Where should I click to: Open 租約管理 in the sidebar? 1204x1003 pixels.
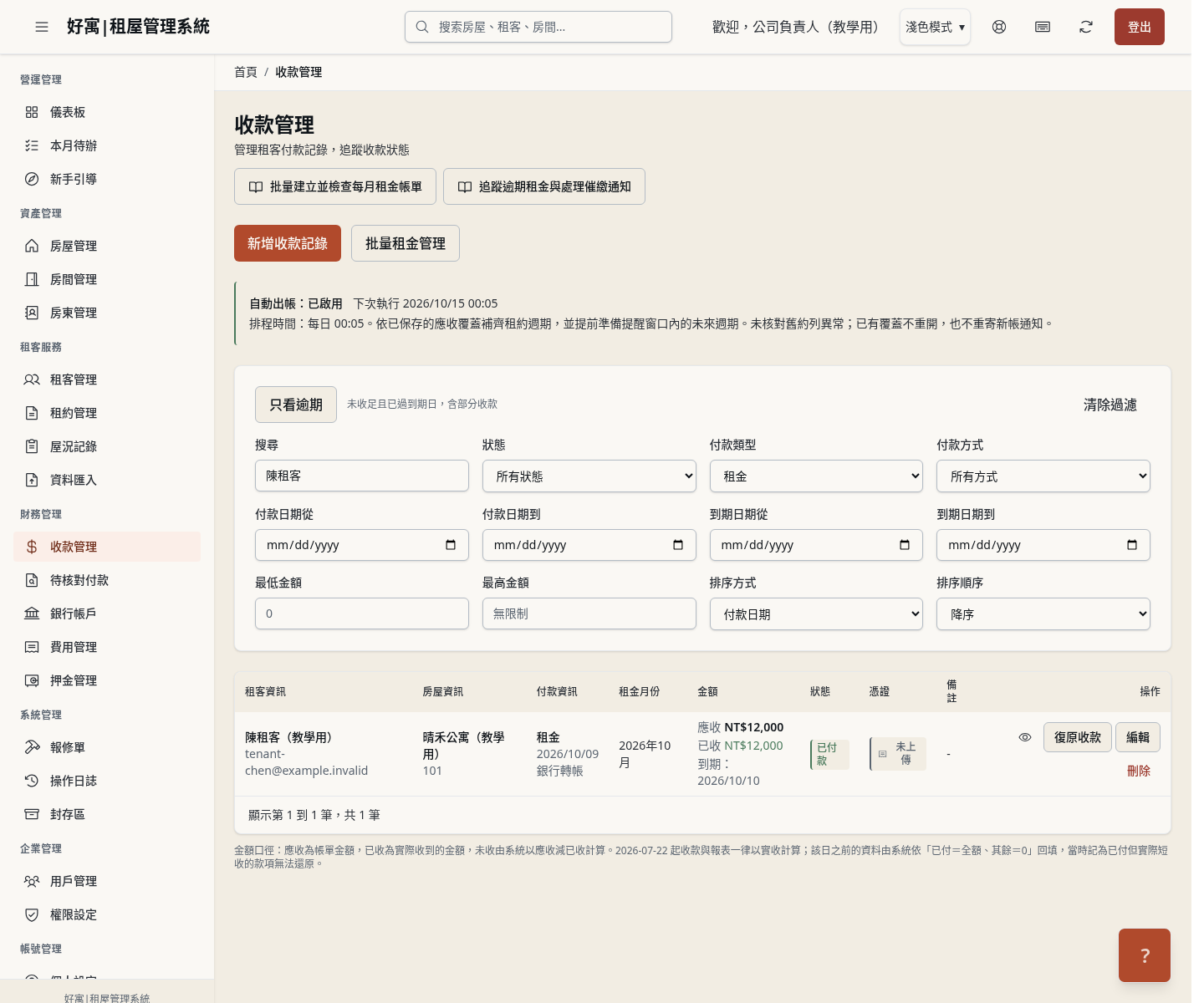click(107, 413)
